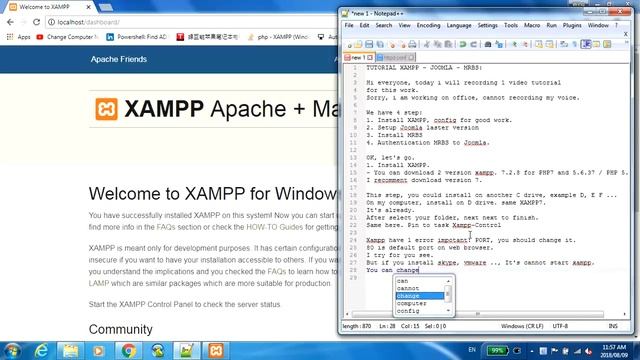Click the XAMPP icon on the taskbar
This screenshot has width=640, height=360.
pyautogui.click(x=216, y=351)
